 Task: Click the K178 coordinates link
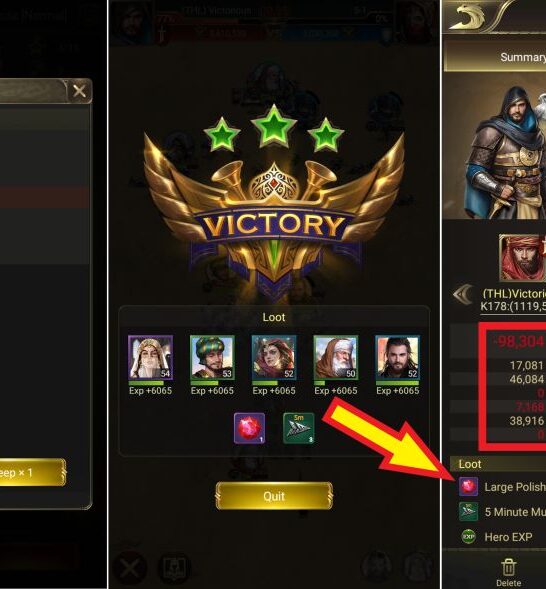[513, 306]
